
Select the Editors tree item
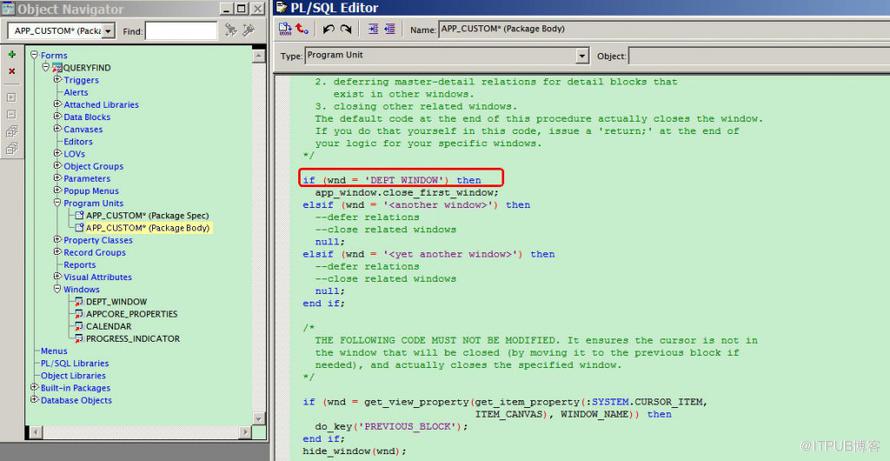[78, 141]
